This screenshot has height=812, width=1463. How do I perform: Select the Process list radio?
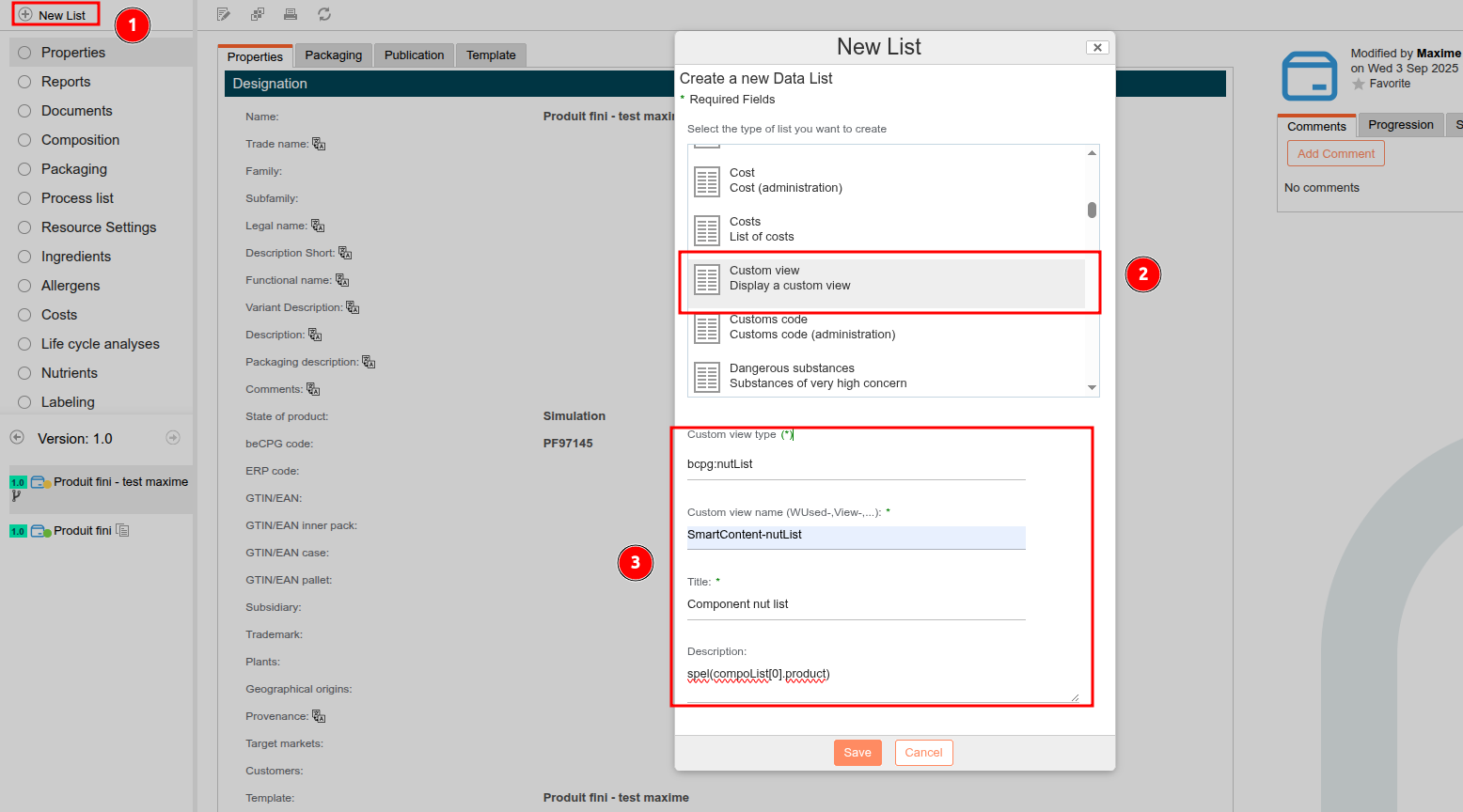pos(24,198)
